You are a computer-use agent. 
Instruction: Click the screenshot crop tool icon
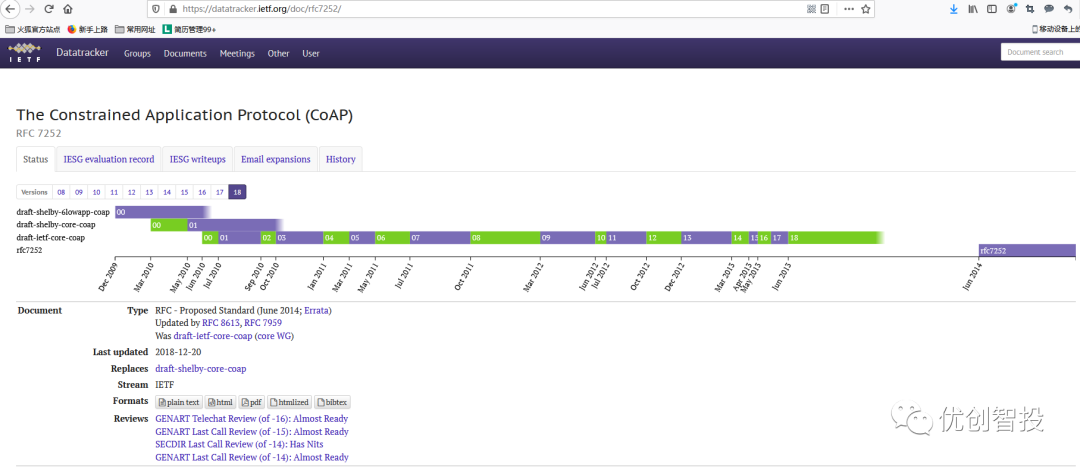(1030, 9)
